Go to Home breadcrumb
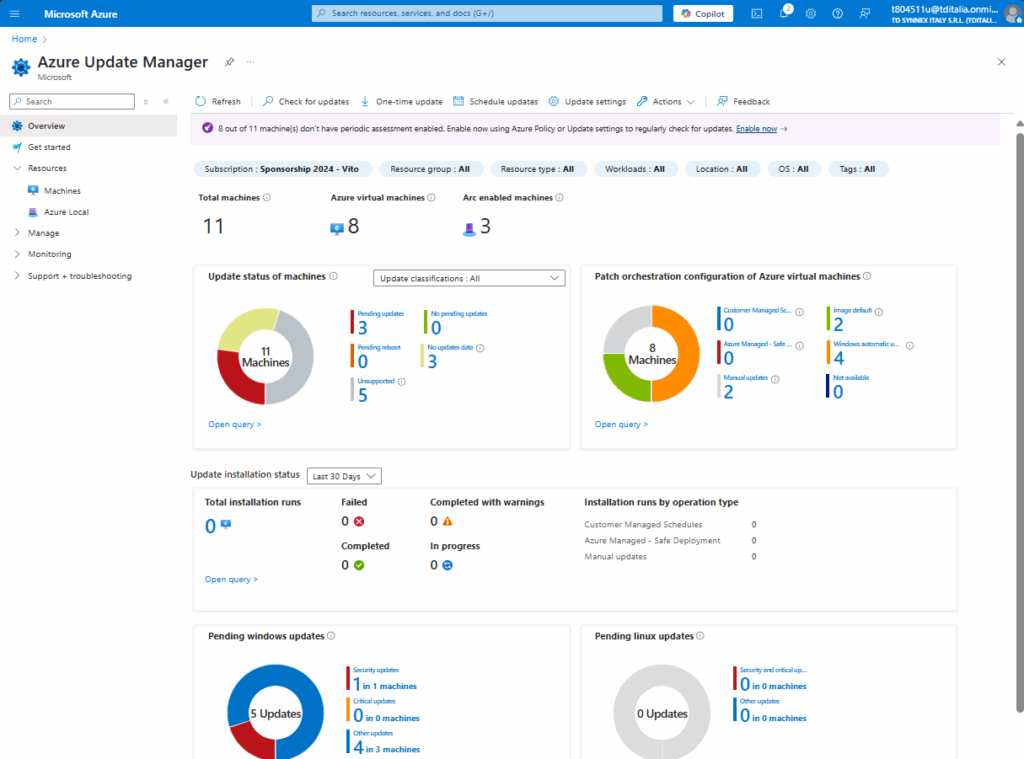The height and width of the screenshot is (759, 1024). coord(24,39)
